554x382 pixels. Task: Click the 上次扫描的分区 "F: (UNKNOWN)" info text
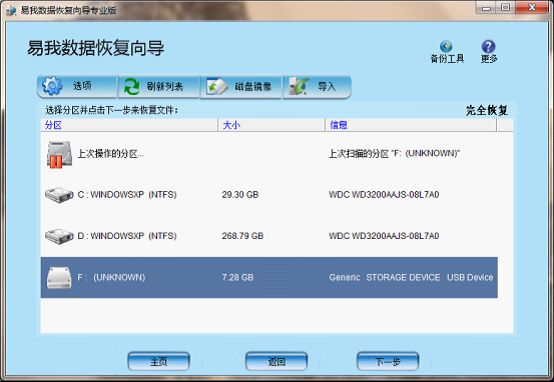(394, 154)
